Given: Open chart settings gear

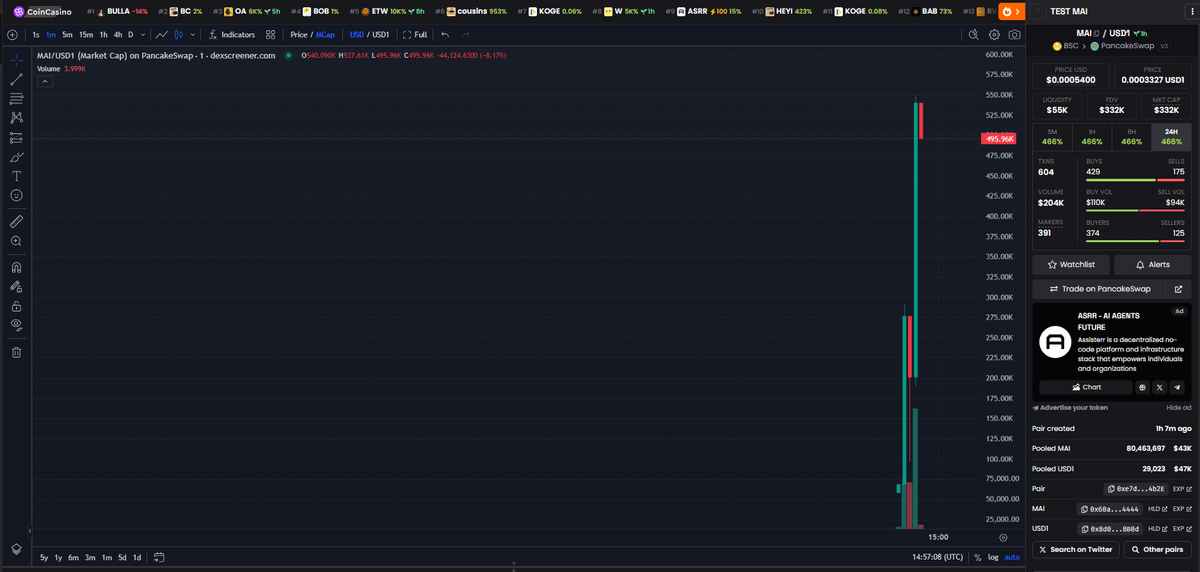Looking at the screenshot, I should click(x=995, y=34).
